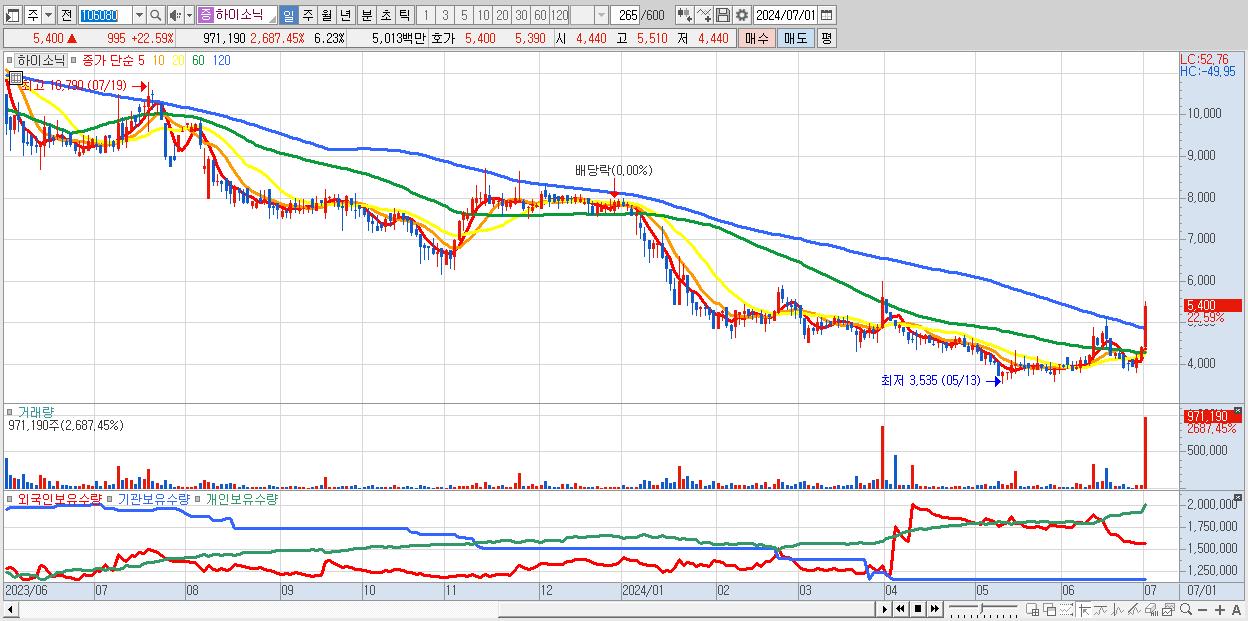Open chart settings gear icon
Viewport: 1248px width, 621px height.
pyautogui.click(x=742, y=15)
